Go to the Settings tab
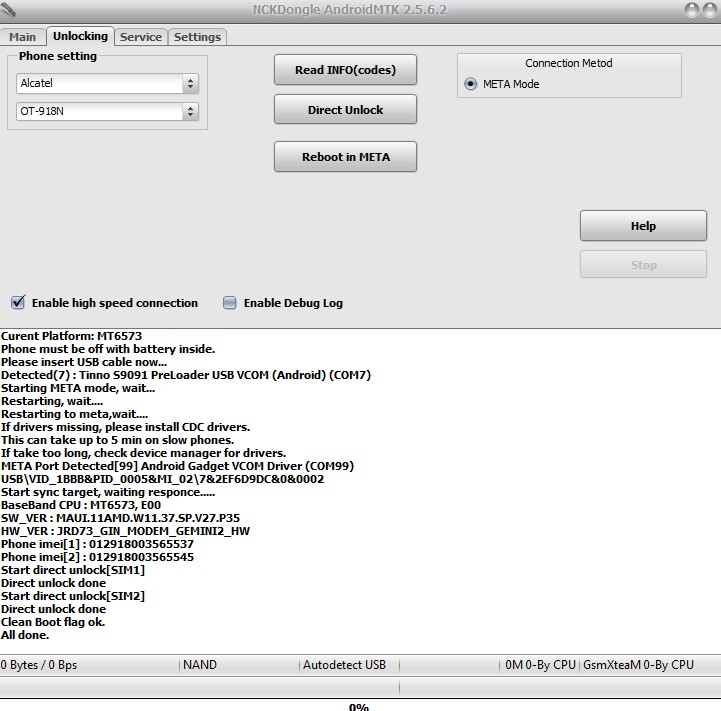 tap(197, 37)
